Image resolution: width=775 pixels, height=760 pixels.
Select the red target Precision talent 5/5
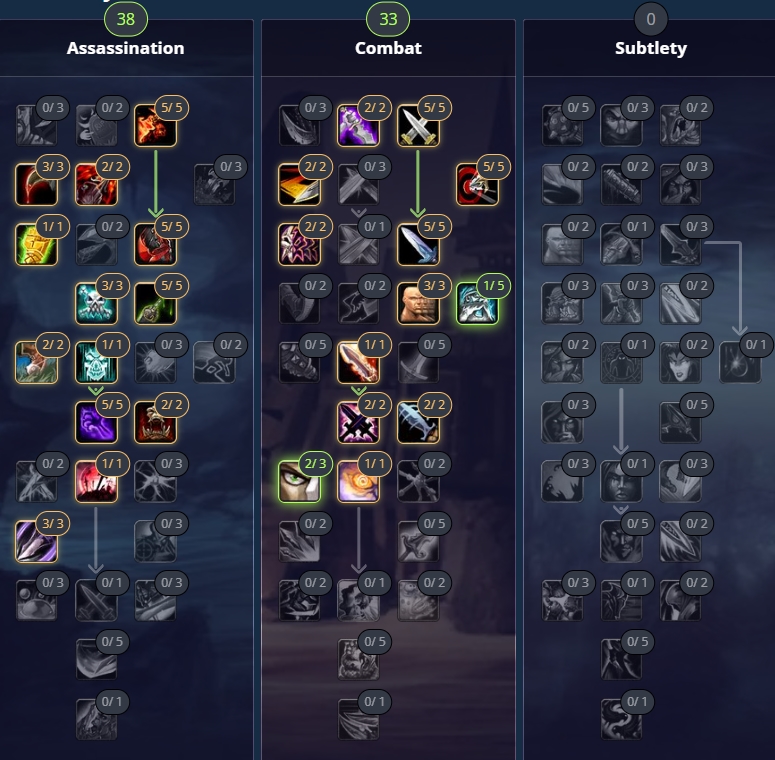(x=477, y=185)
